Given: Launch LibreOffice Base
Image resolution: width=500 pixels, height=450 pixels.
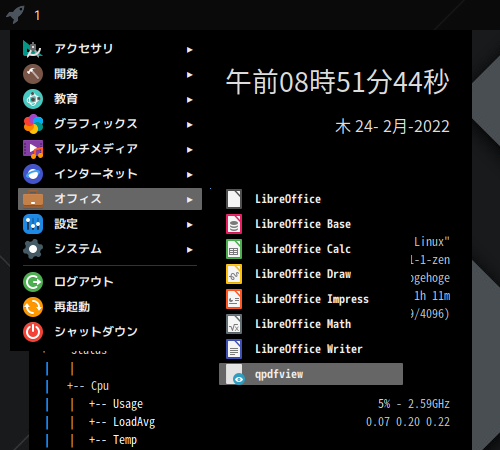Looking at the screenshot, I should click(x=311, y=224).
